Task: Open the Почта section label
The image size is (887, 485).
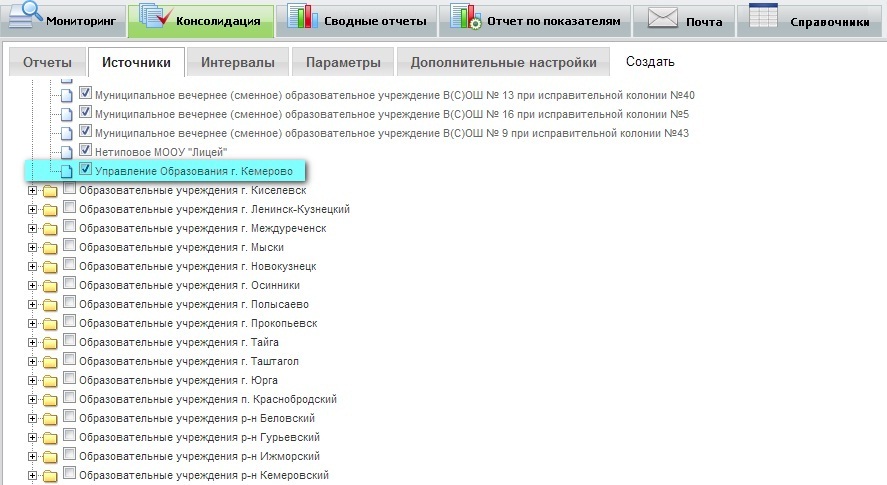Action: click(704, 22)
